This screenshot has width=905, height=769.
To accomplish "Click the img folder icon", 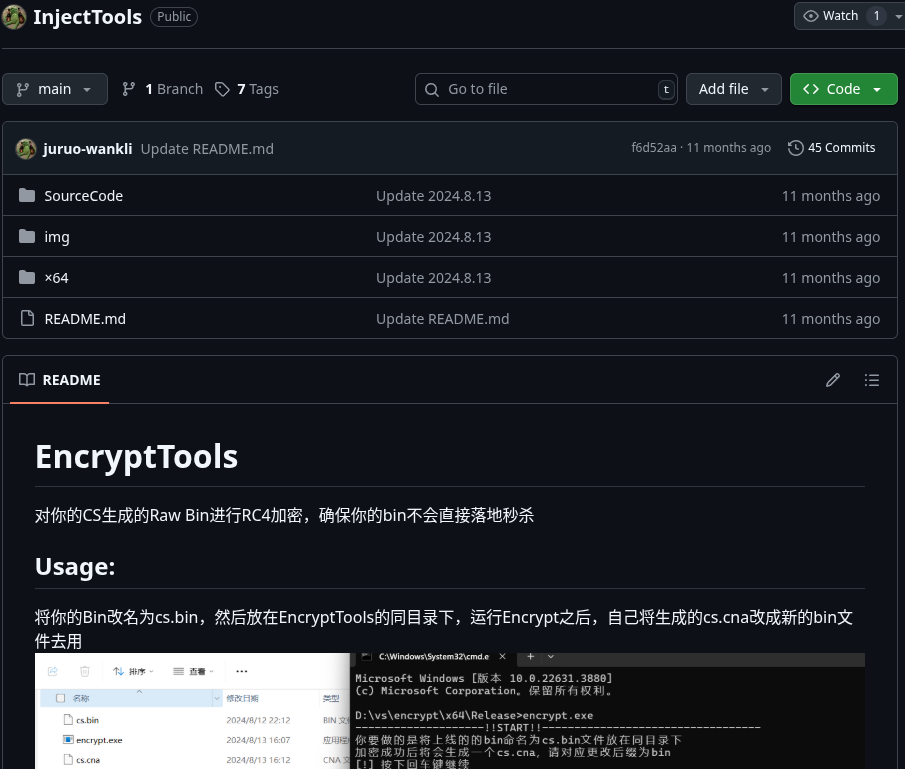I will (x=27, y=237).
